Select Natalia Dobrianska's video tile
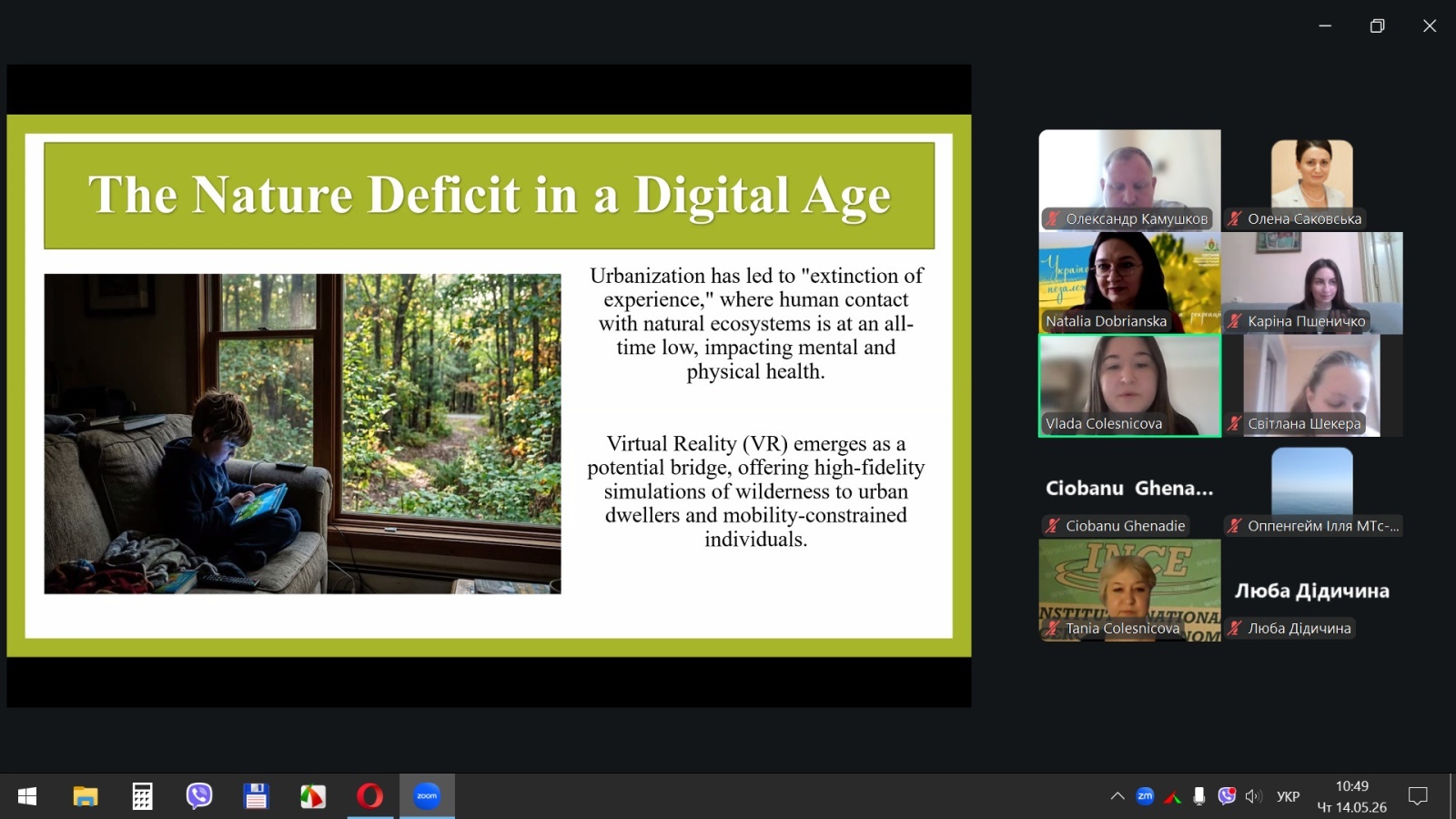 click(1130, 283)
